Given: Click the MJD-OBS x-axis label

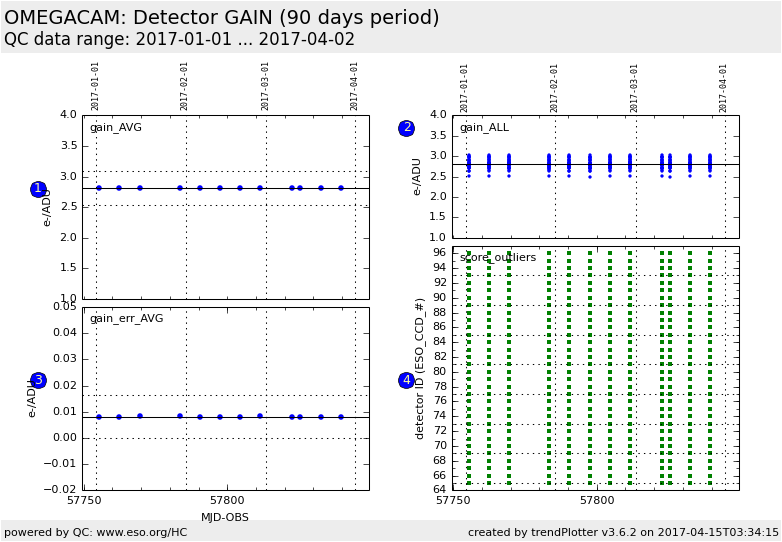Looking at the screenshot, I should (x=225, y=517).
